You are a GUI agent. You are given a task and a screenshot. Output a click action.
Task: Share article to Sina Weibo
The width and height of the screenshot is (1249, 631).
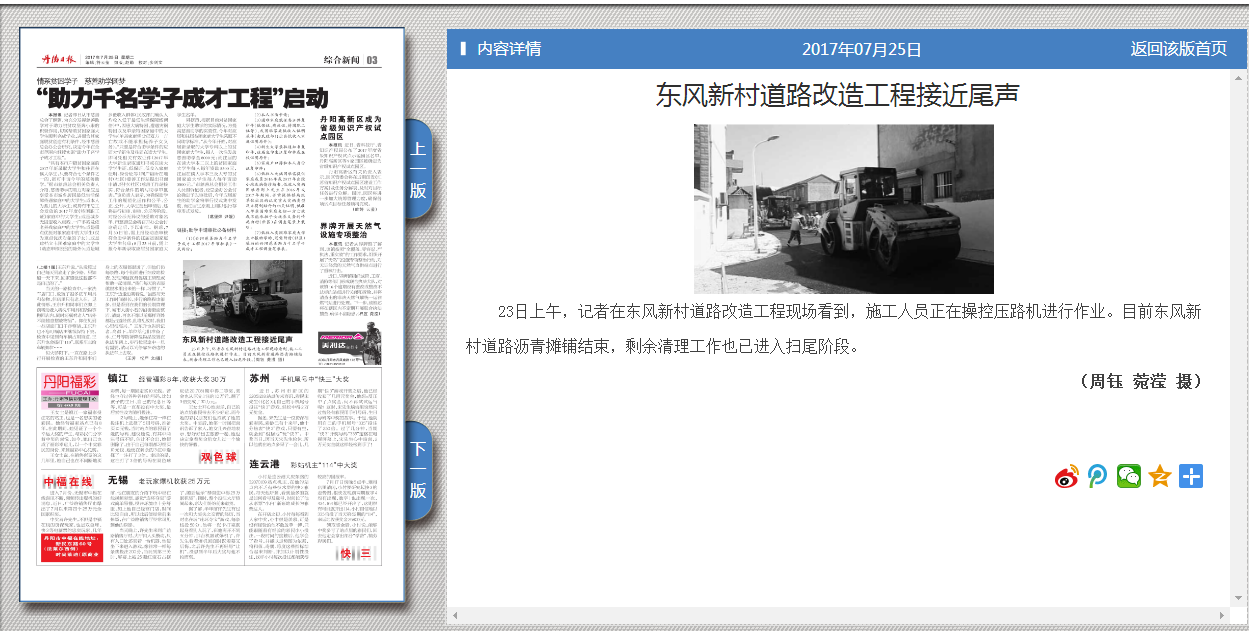1068,476
